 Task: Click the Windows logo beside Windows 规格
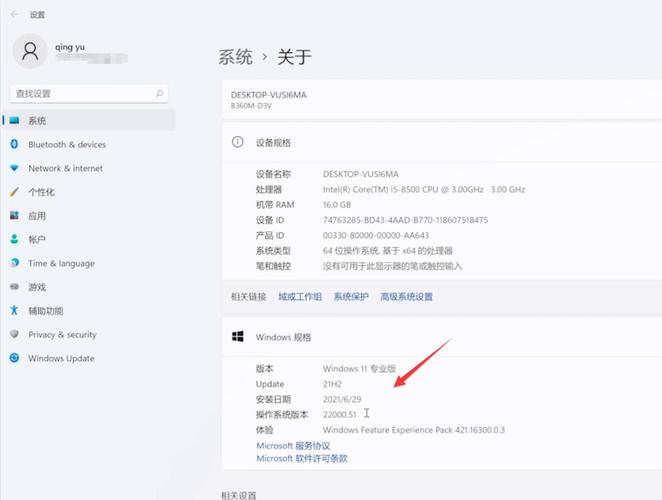[238, 337]
